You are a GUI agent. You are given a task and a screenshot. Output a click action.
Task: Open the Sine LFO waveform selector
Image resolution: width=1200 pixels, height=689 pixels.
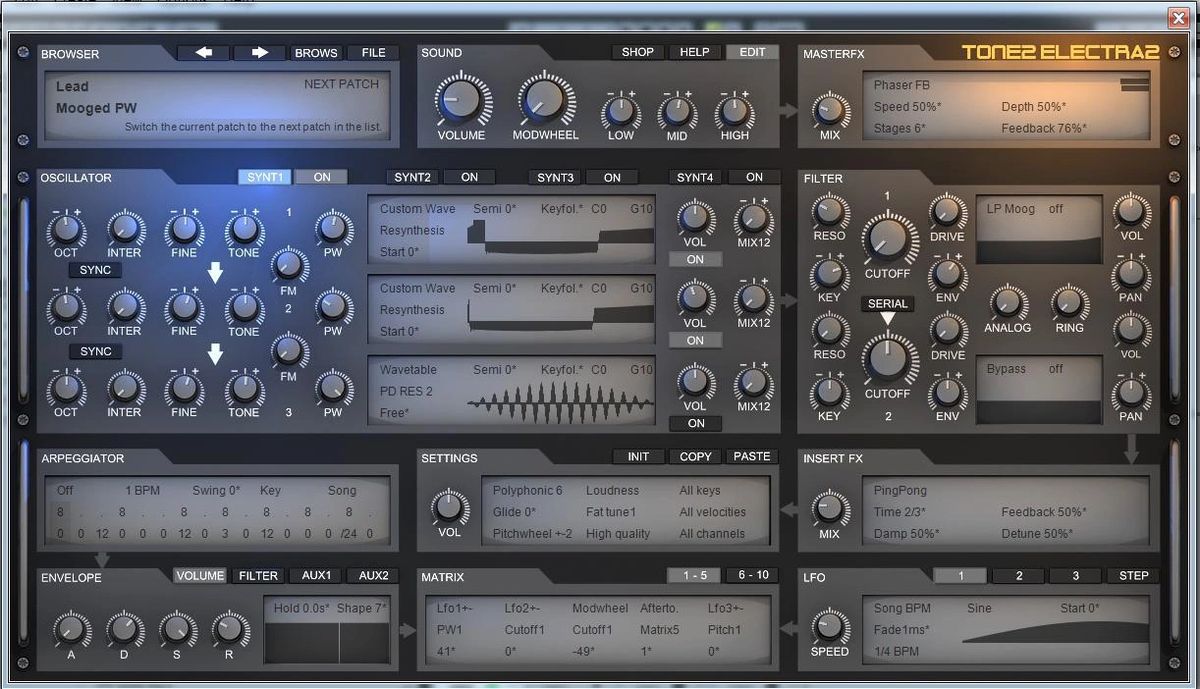click(978, 607)
